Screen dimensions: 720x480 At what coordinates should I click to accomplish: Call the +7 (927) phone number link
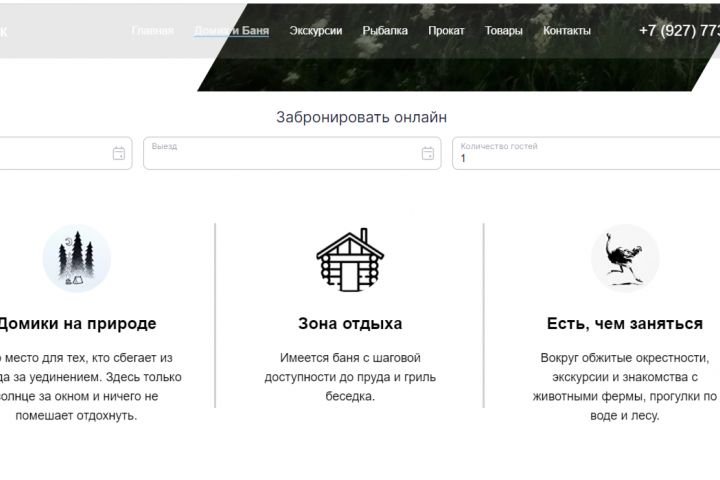coord(680,30)
